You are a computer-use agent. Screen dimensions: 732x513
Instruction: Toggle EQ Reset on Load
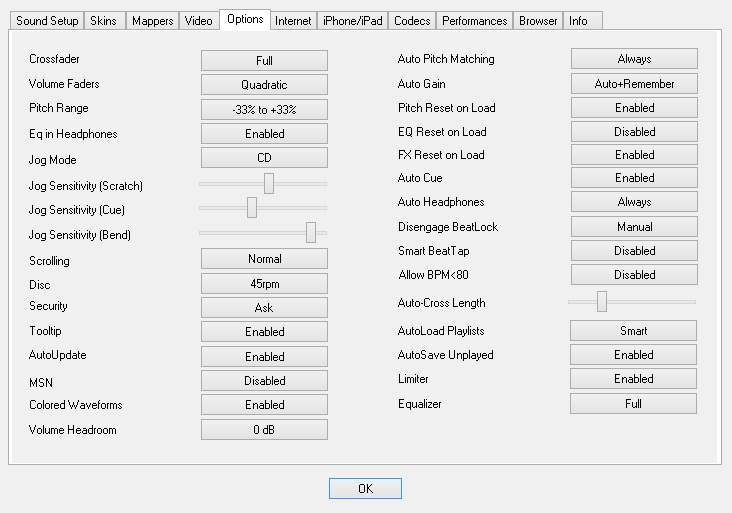pos(634,132)
